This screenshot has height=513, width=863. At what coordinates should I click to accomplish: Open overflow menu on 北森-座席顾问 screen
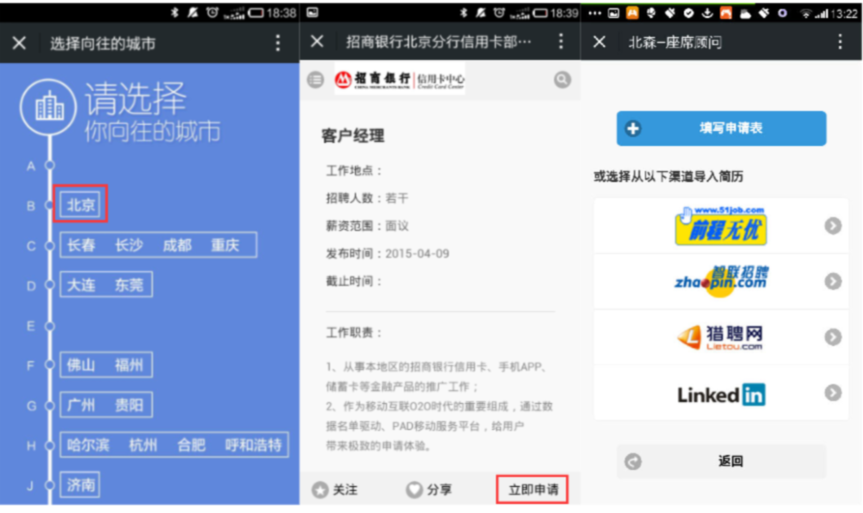pyautogui.click(x=840, y=42)
